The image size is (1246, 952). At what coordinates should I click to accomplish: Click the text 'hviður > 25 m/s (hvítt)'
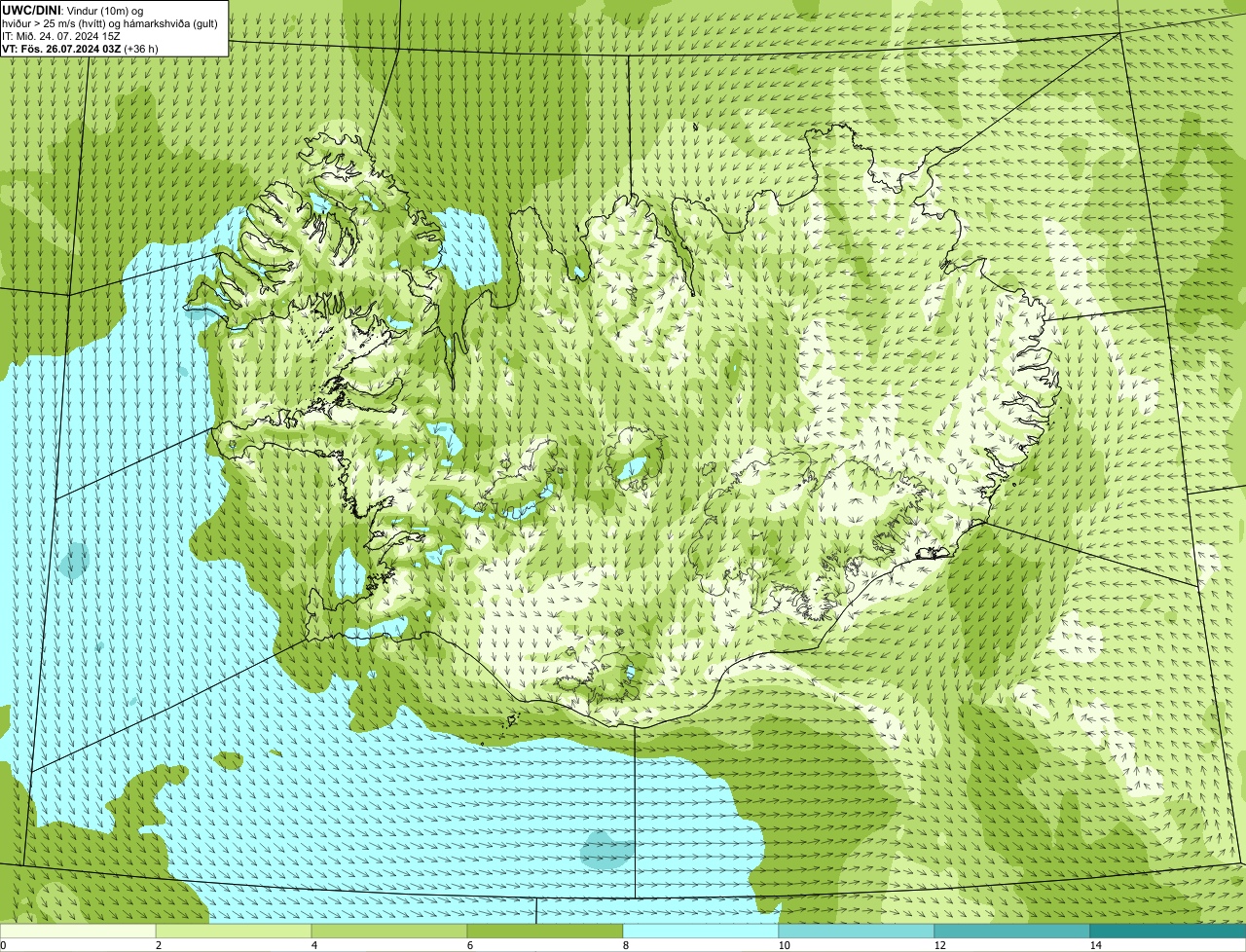[56, 22]
